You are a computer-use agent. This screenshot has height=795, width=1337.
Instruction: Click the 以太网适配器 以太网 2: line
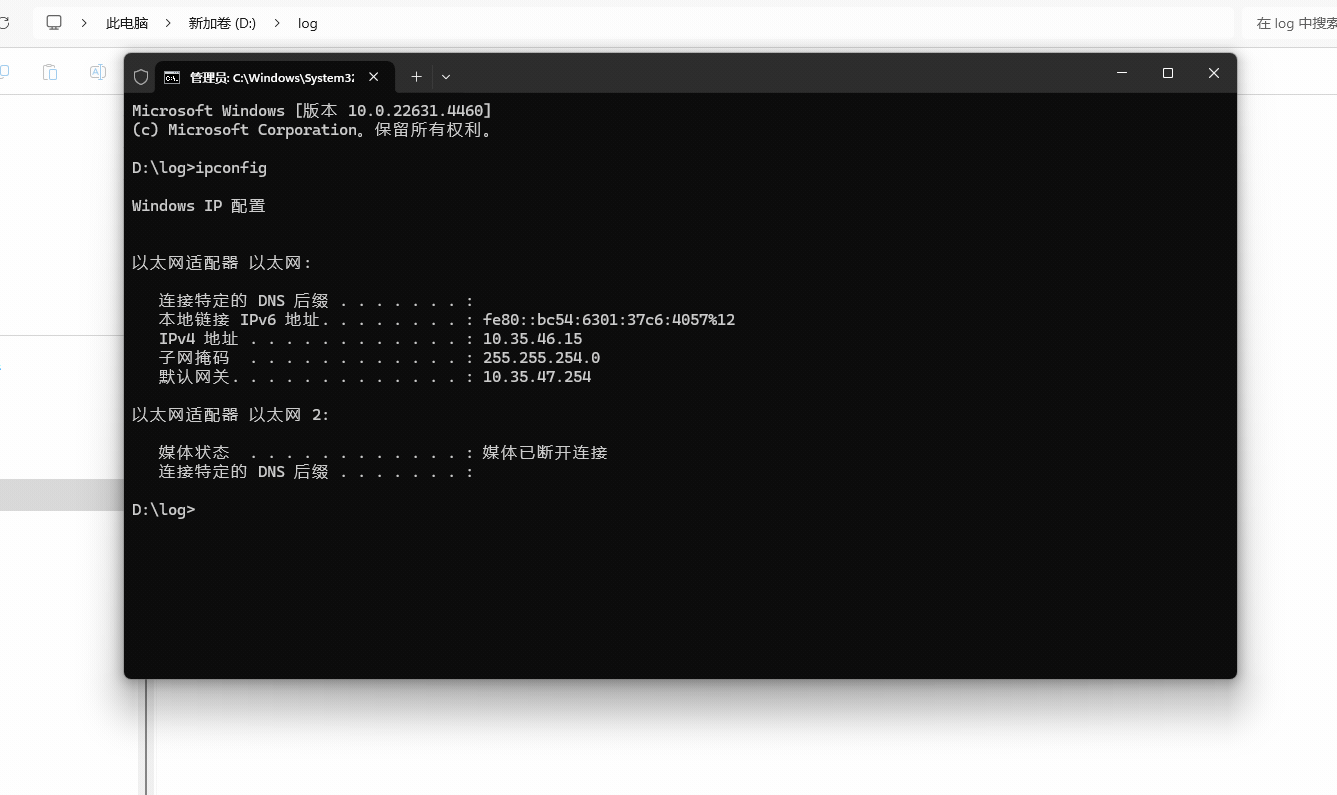point(230,415)
